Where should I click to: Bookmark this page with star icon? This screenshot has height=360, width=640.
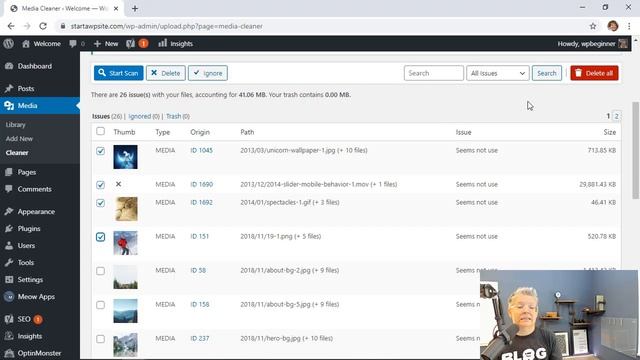593,26
